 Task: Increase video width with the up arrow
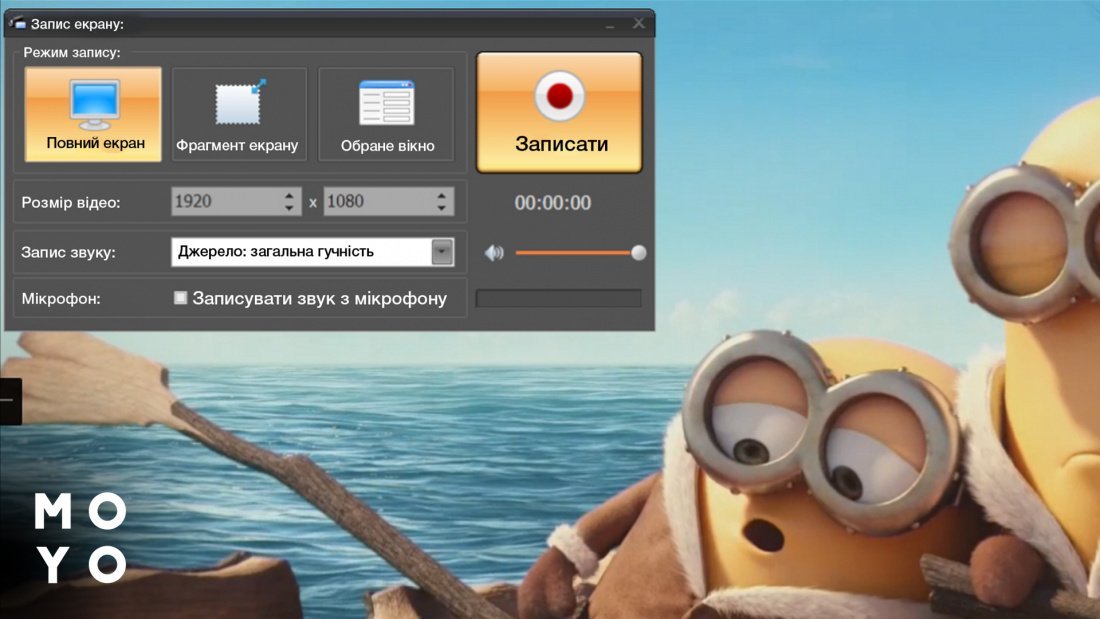[x=289, y=195]
